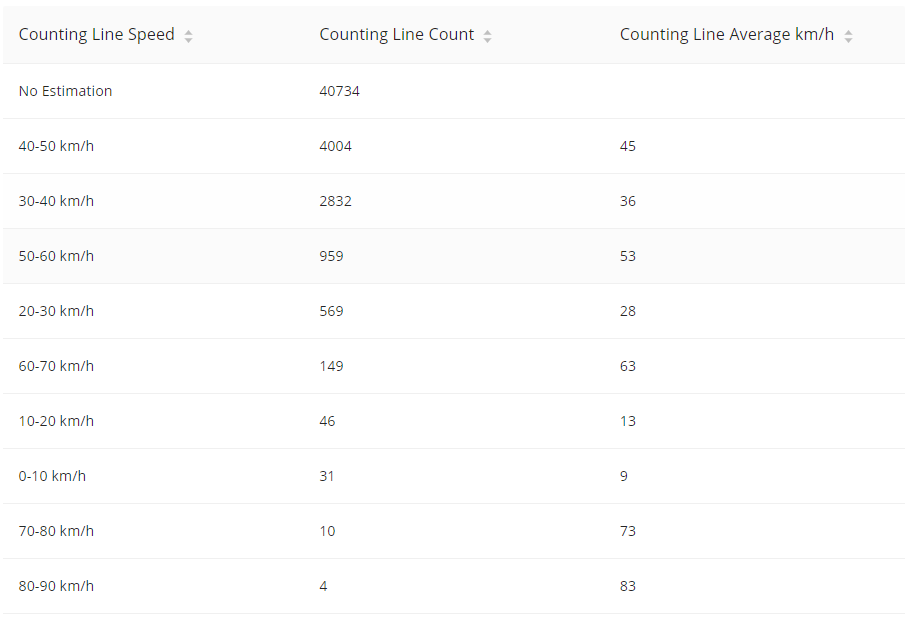The width and height of the screenshot is (916, 630).
Task: Click sort arrows beside Counting Line Average km/h
Action: pos(848,36)
